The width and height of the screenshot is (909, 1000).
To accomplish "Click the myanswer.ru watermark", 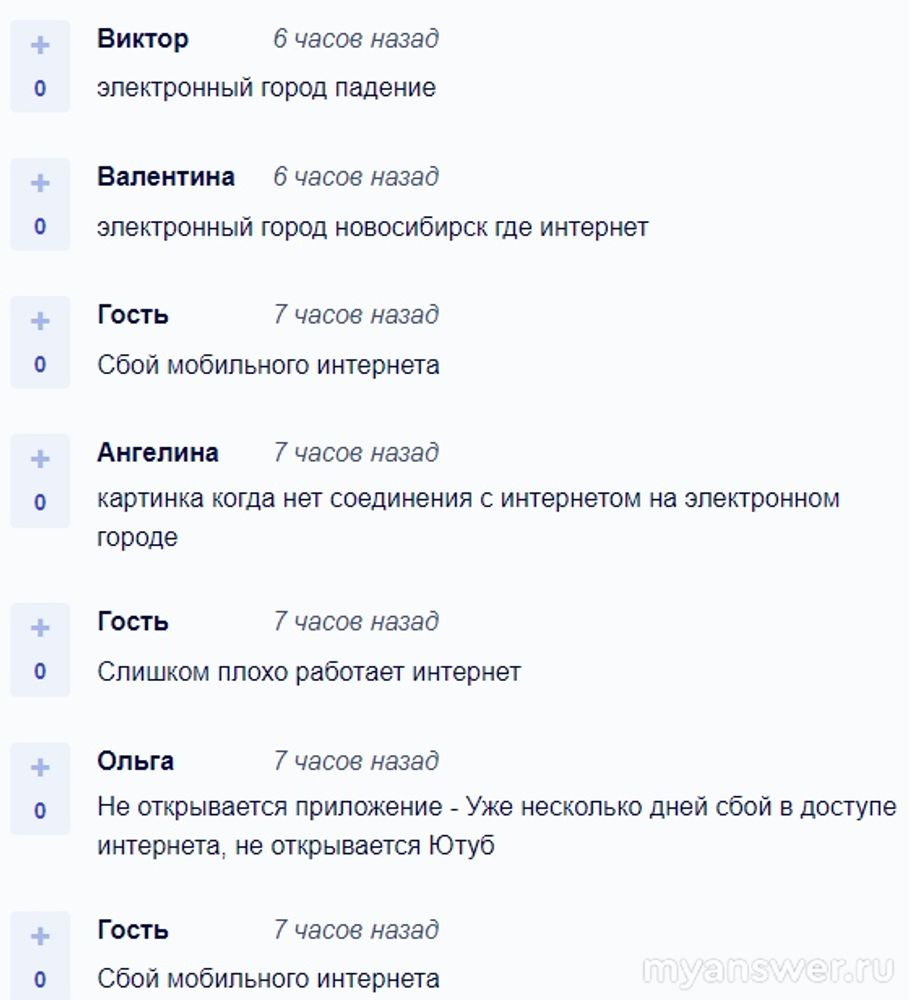I will point(768,969).
